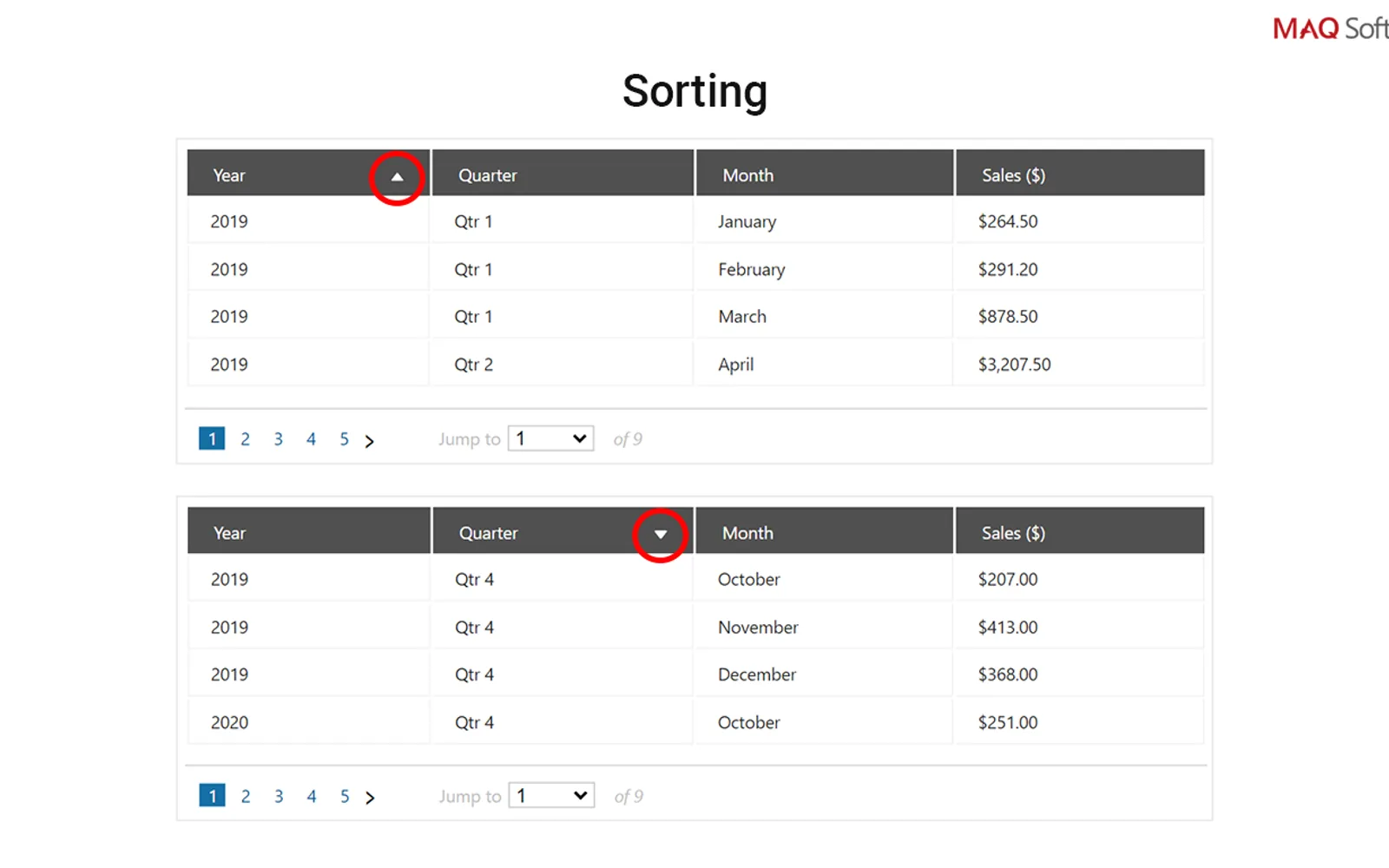Click the $264.50 sales cell

point(1079,221)
